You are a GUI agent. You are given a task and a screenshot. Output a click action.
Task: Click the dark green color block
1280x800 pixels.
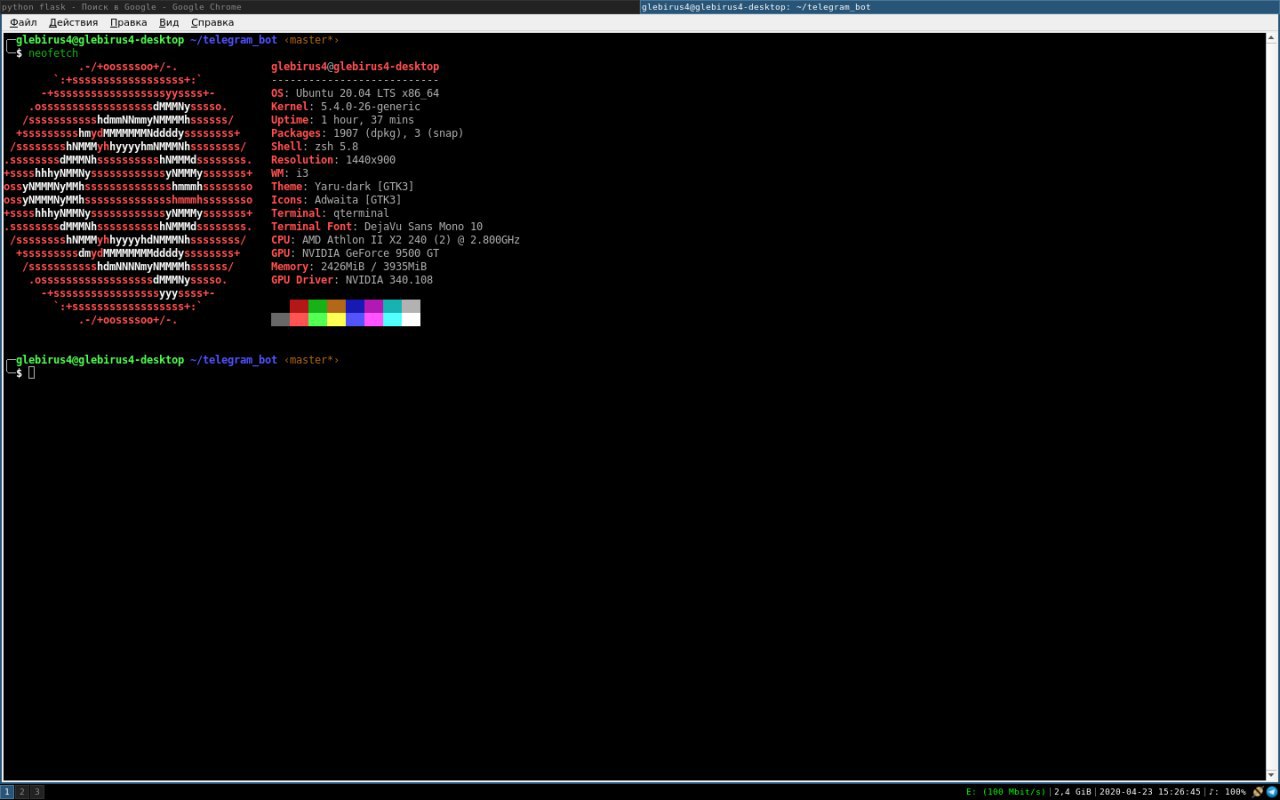click(x=317, y=306)
